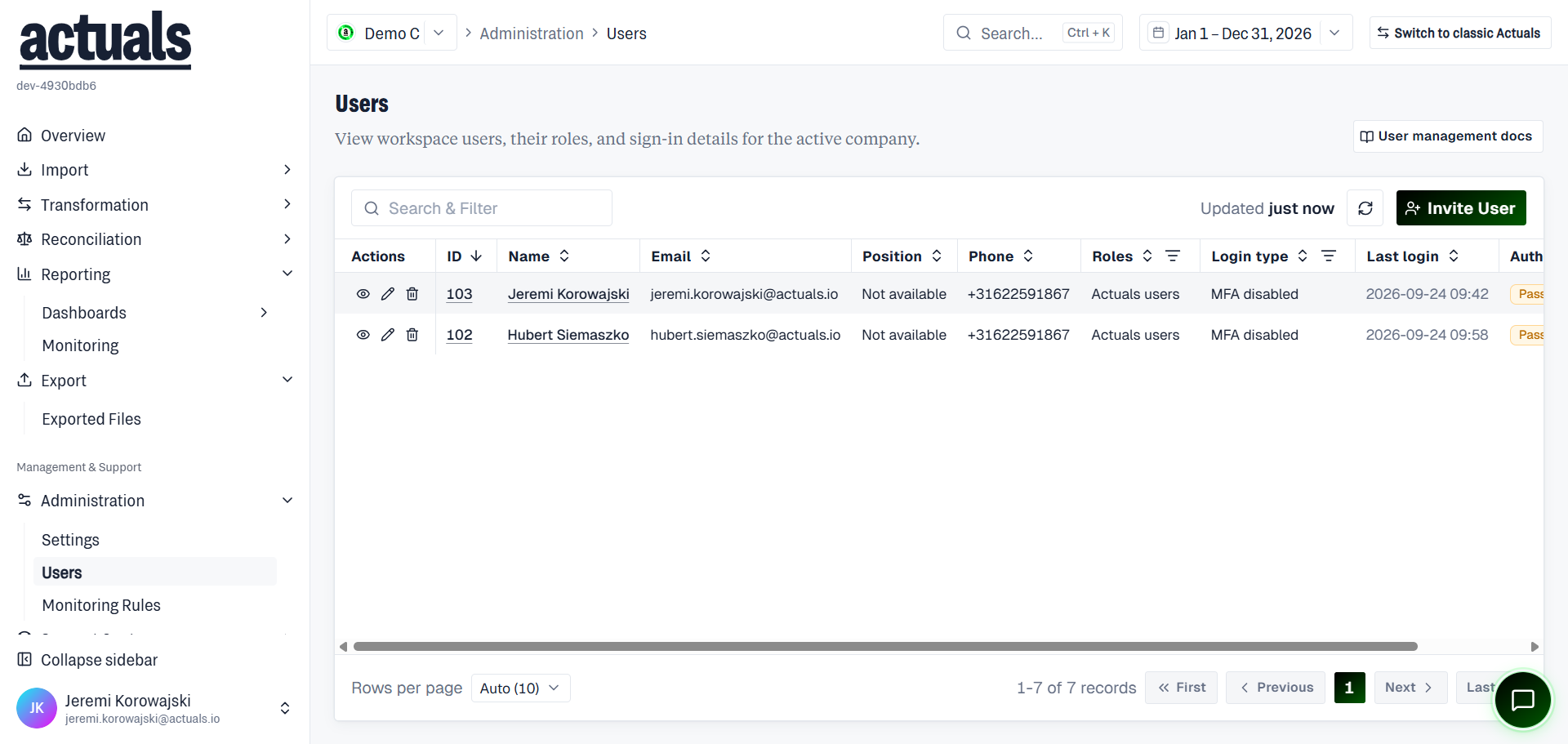Sort the Last login column
The image size is (1568, 744).
point(1454,256)
